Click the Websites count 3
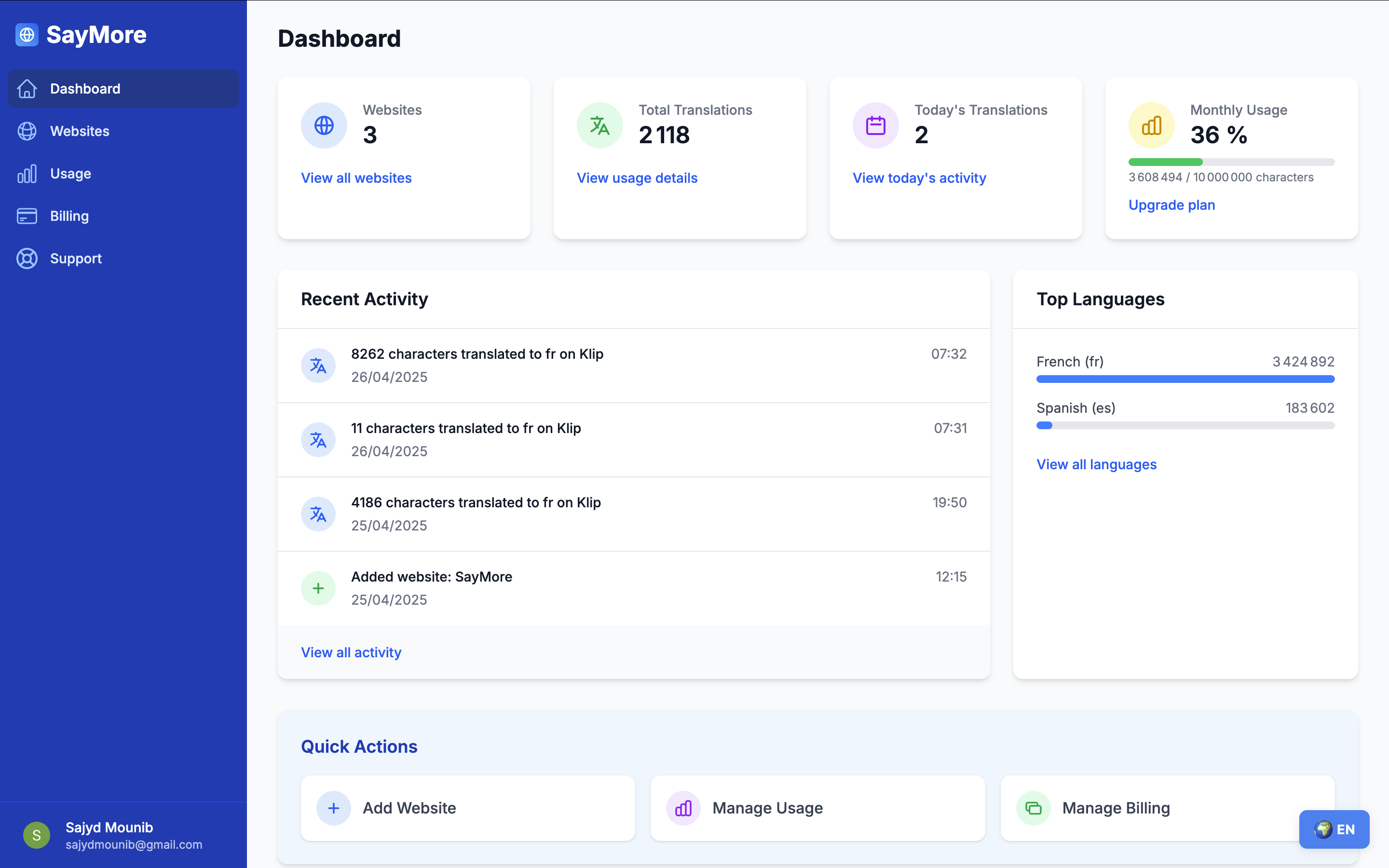This screenshot has width=1389, height=868. (369, 135)
